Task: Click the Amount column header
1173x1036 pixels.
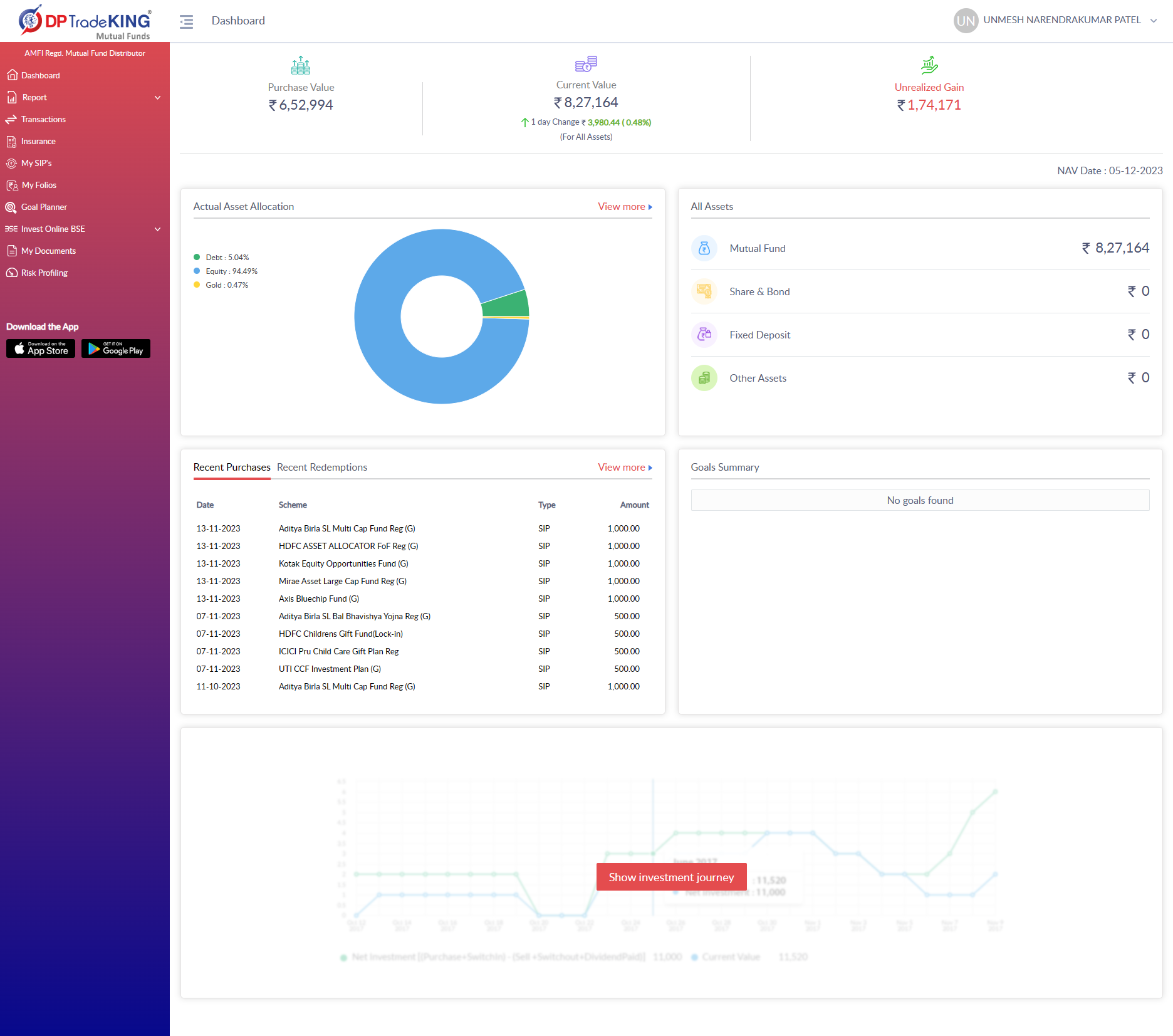Action: click(x=634, y=505)
